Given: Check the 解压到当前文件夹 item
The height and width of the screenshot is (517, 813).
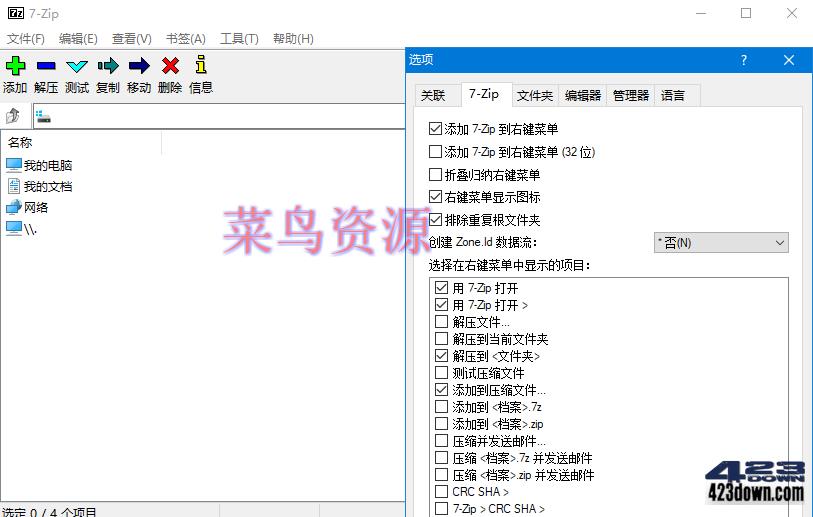Looking at the screenshot, I should pos(441,339).
